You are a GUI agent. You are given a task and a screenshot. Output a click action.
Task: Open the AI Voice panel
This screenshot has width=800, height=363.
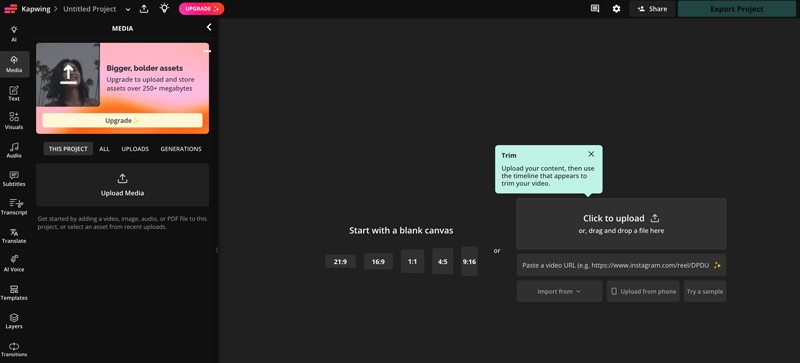14,264
